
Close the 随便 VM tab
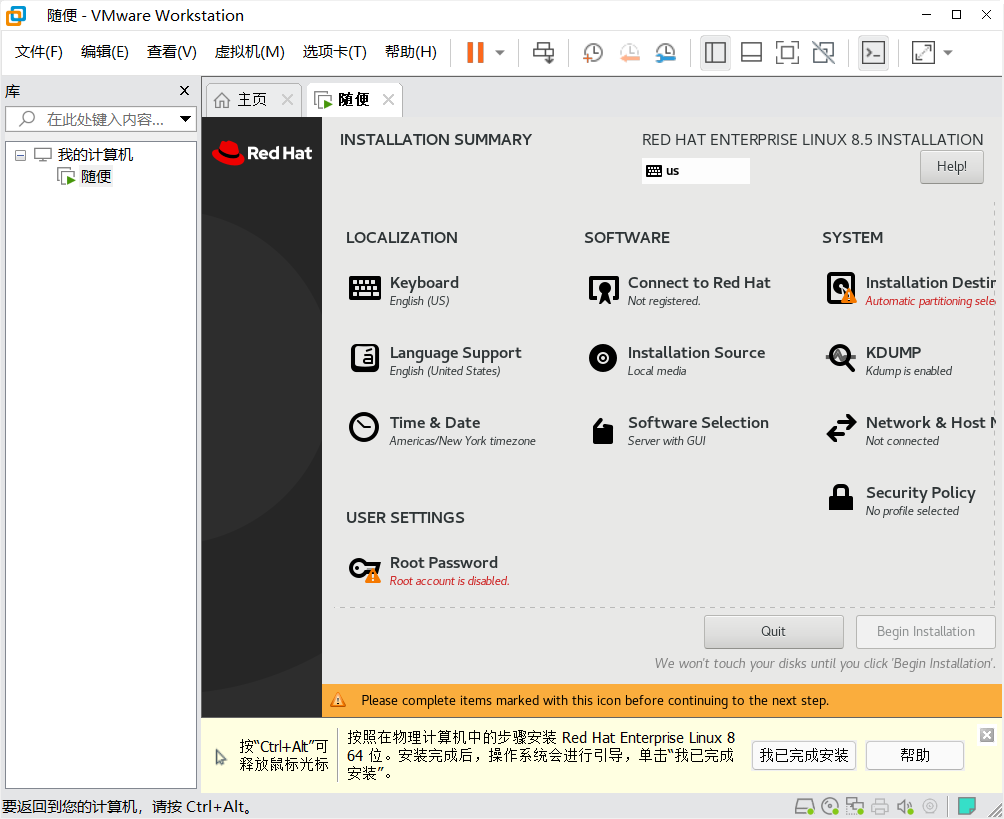tap(388, 100)
